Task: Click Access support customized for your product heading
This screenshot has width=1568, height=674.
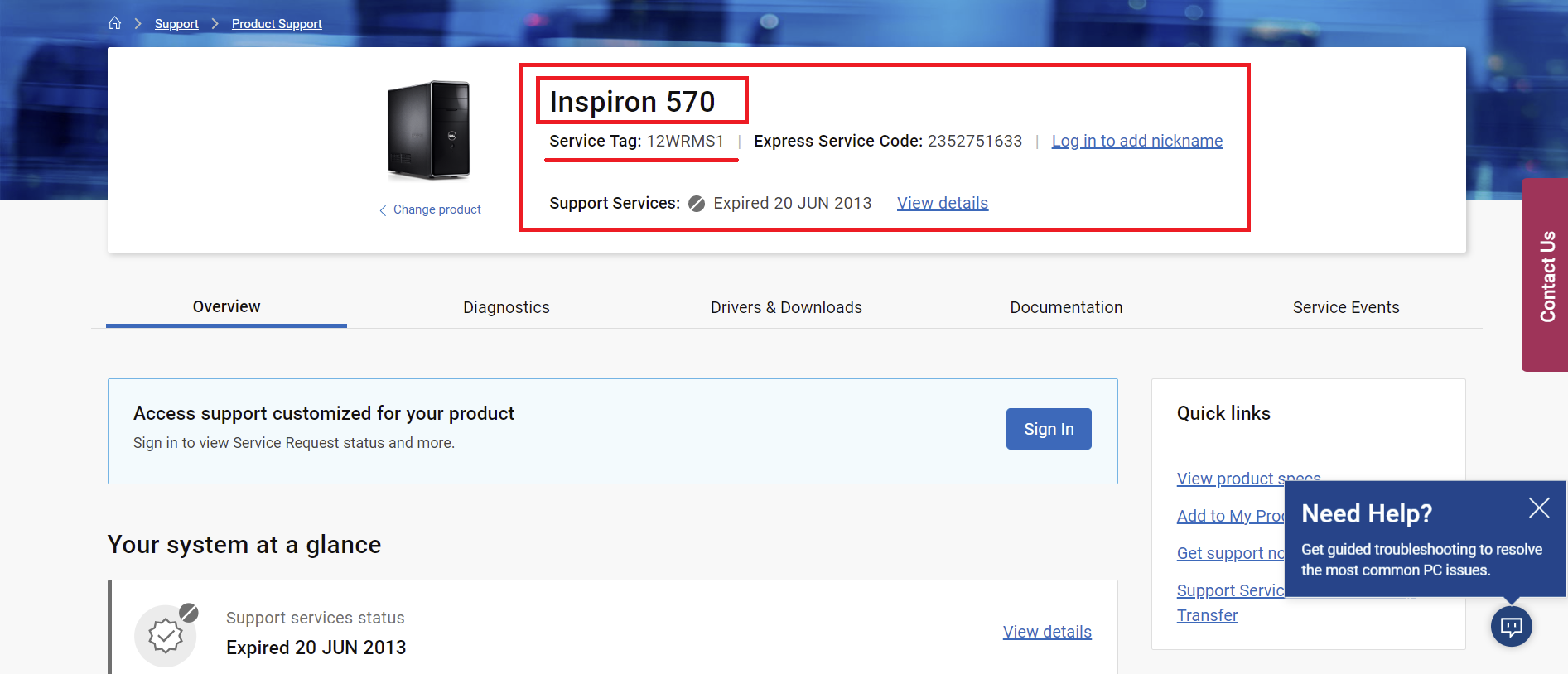Action: coord(324,413)
